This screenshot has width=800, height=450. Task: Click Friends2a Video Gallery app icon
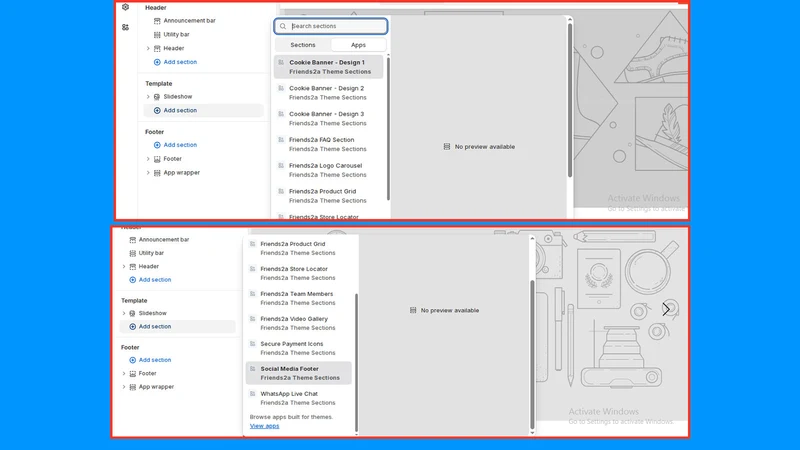[x=253, y=318]
